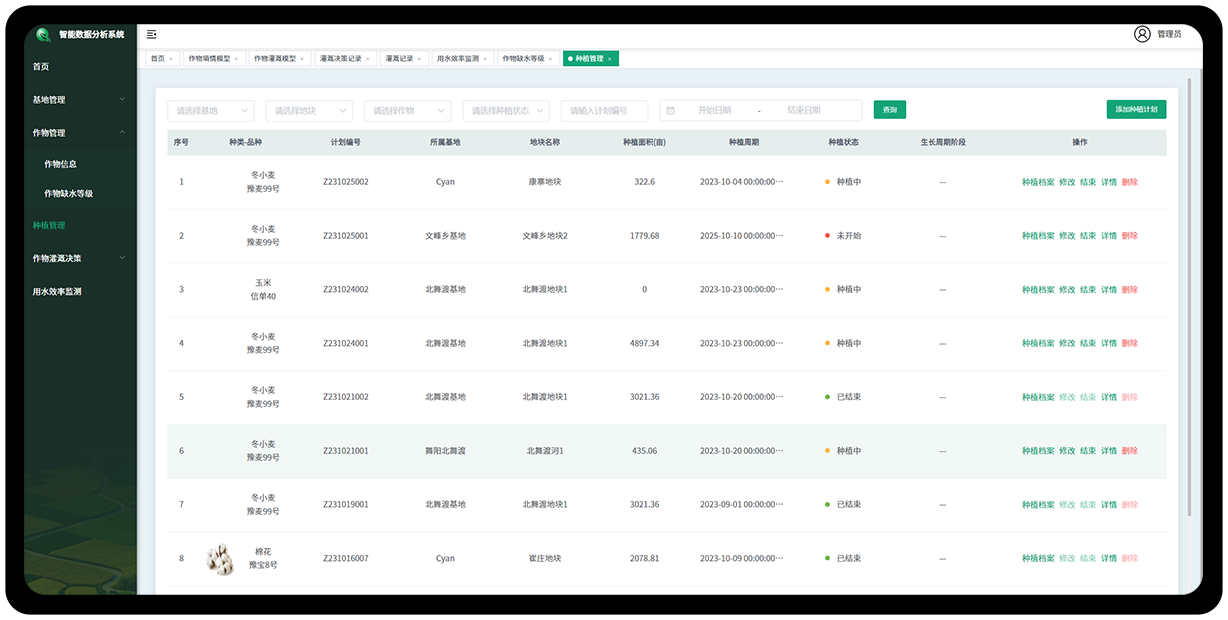The height and width of the screenshot is (620, 1228).
Task: Expand 基地管理 in the sidebar
Action: point(78,100)
